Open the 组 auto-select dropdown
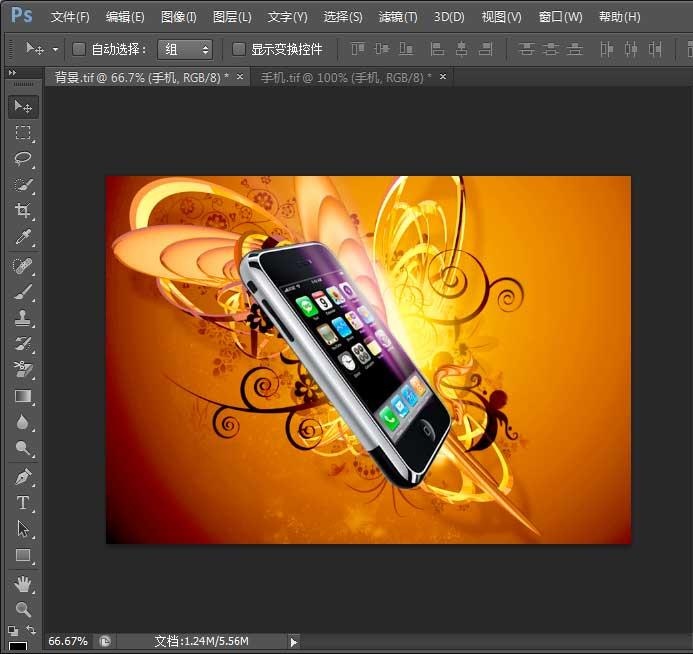693x654 pixels. [x=185, y=49]
